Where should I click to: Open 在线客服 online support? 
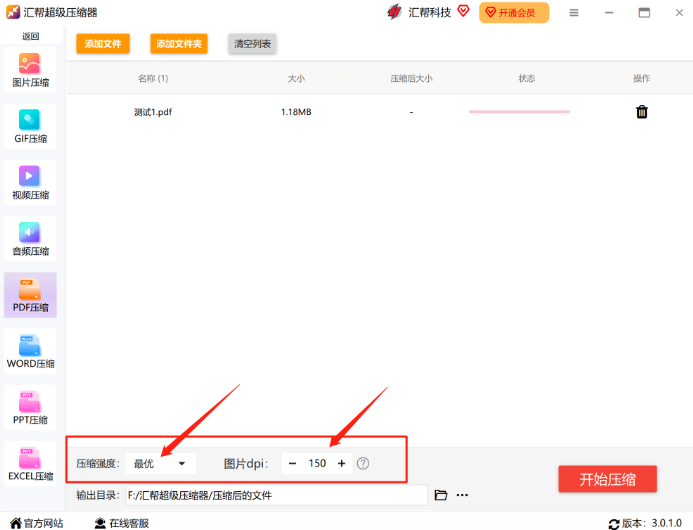122,523
